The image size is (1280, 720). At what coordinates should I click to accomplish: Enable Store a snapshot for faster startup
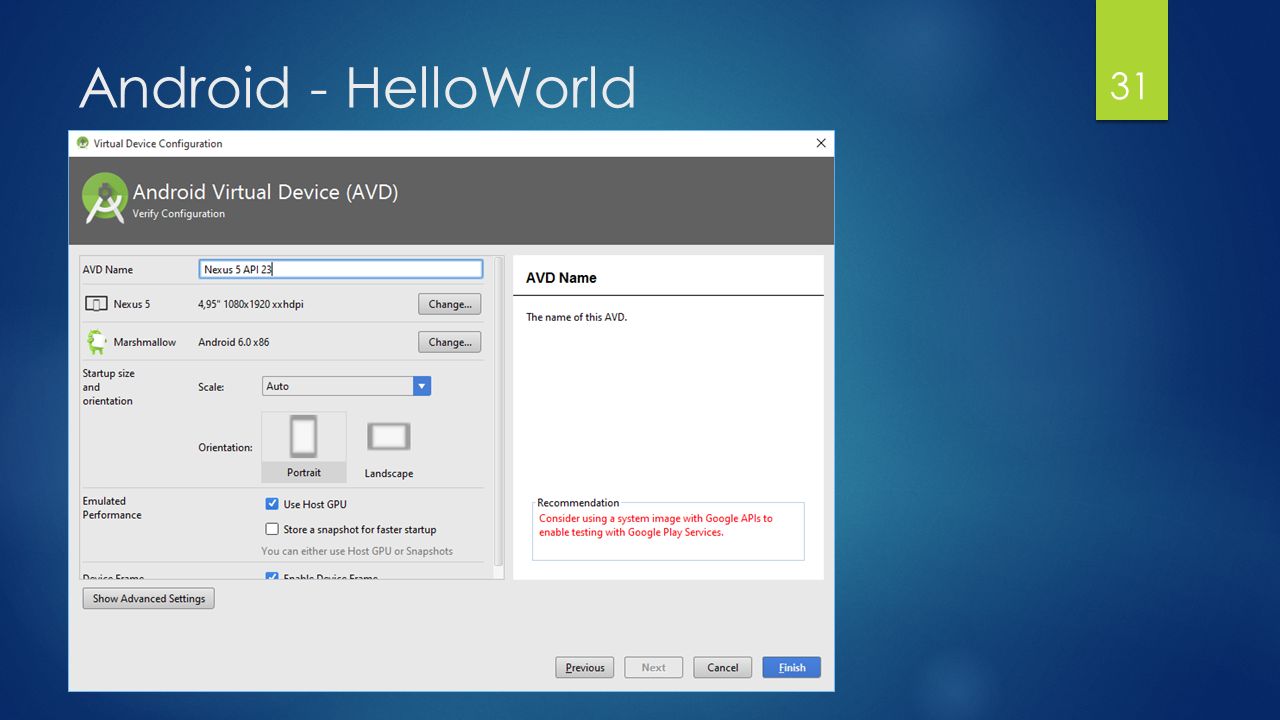272,529
